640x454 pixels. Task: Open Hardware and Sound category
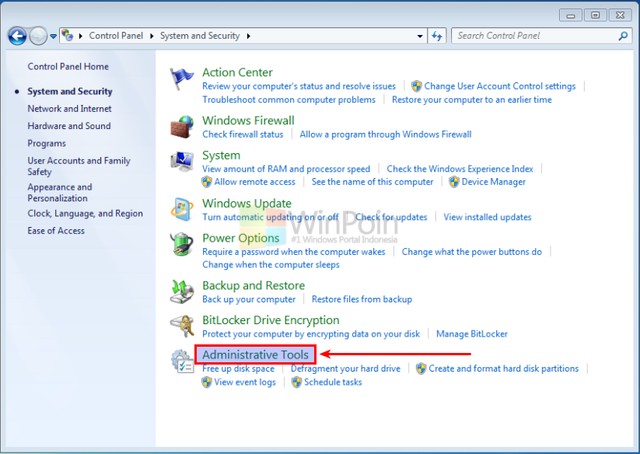pyautogui.click(x=69, y=126)
